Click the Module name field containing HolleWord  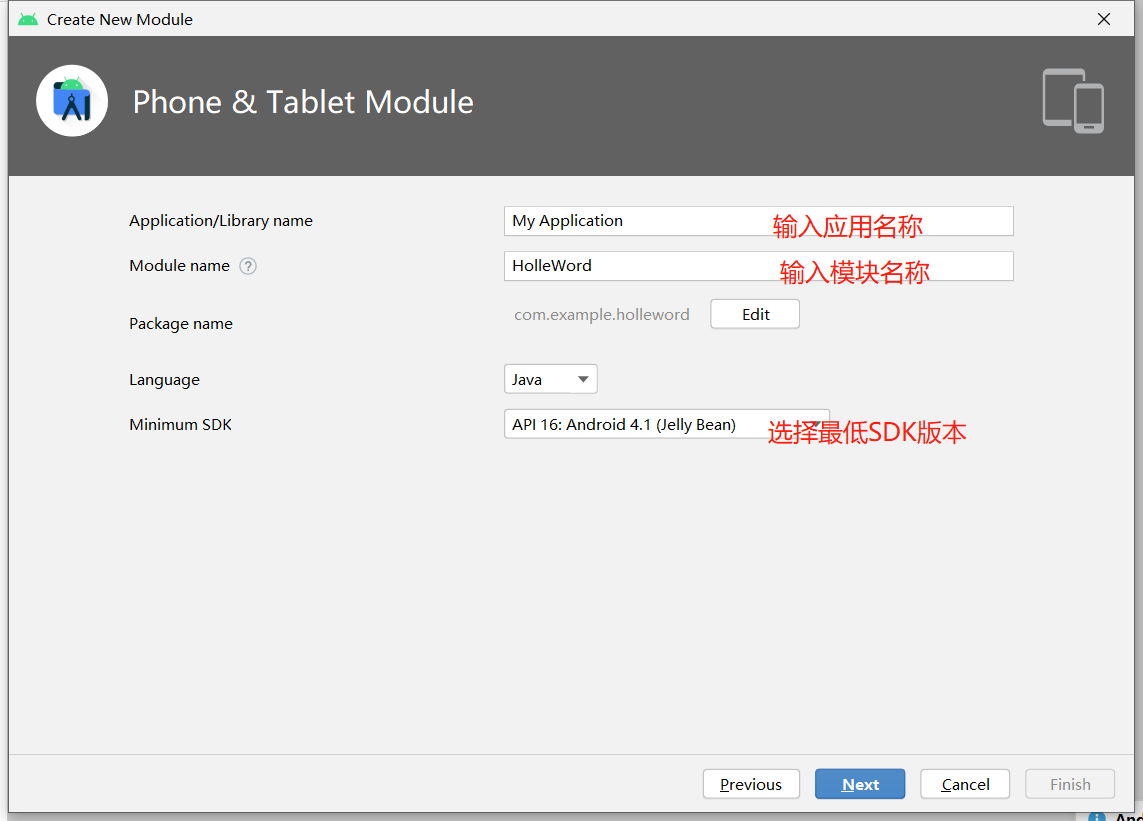758,266
